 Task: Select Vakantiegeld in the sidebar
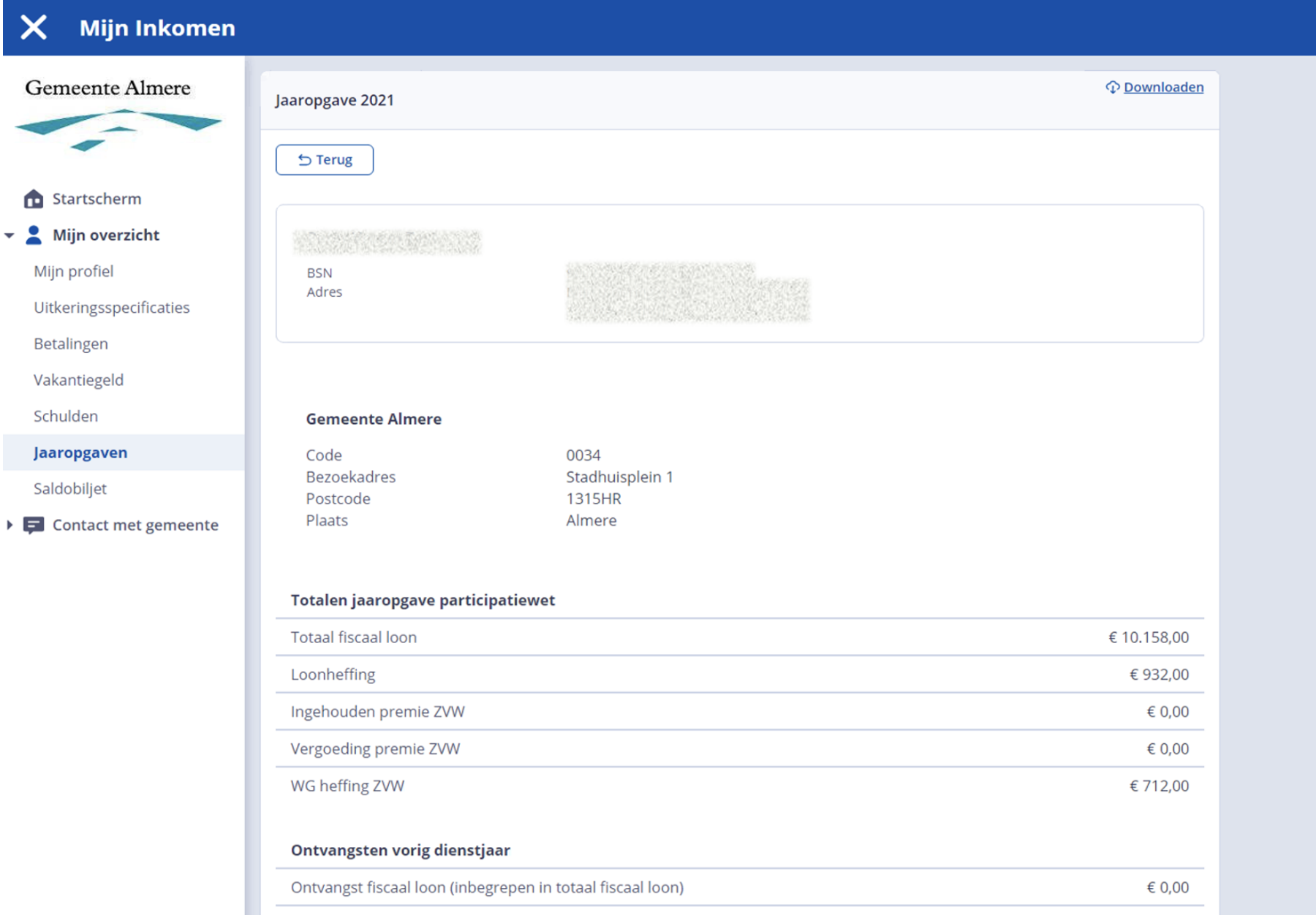[x=79, y=380]
